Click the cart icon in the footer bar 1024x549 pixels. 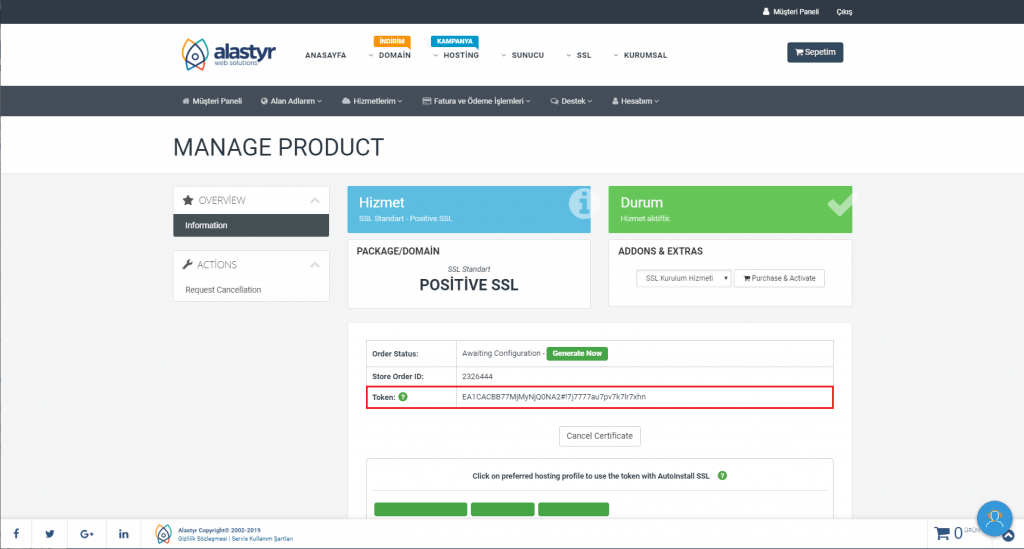tap(942, 533)
